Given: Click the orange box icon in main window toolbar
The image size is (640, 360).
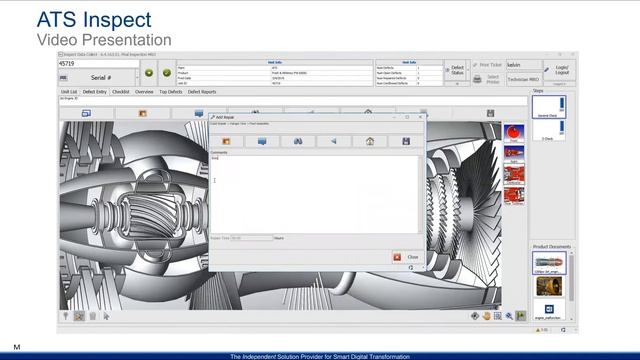Looking at the screenshot, I should pos(142,113).
